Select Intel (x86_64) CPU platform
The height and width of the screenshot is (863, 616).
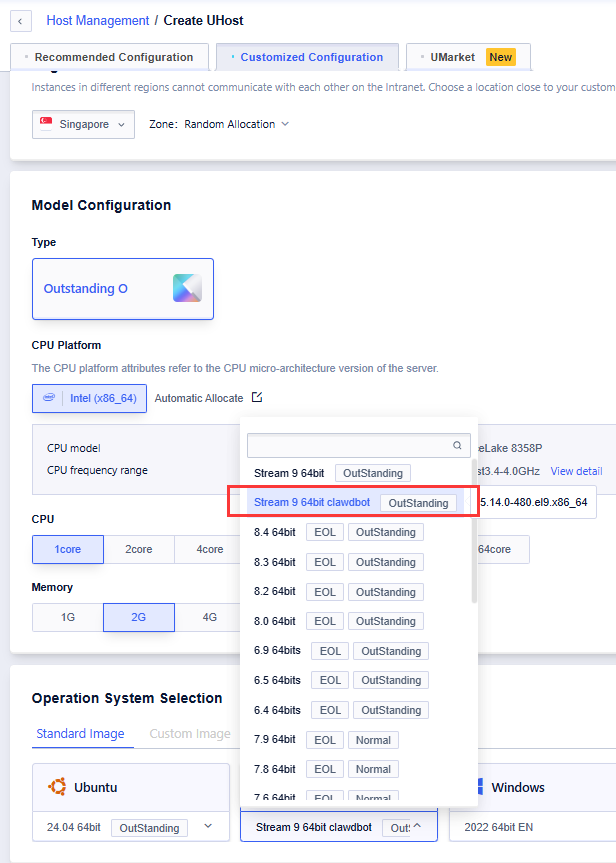point(89,398)
